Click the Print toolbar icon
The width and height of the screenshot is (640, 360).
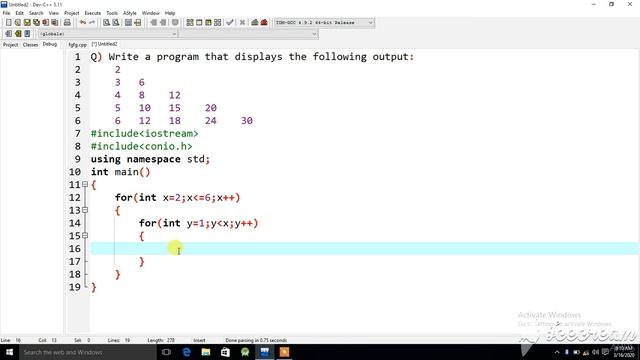[67, 22]
